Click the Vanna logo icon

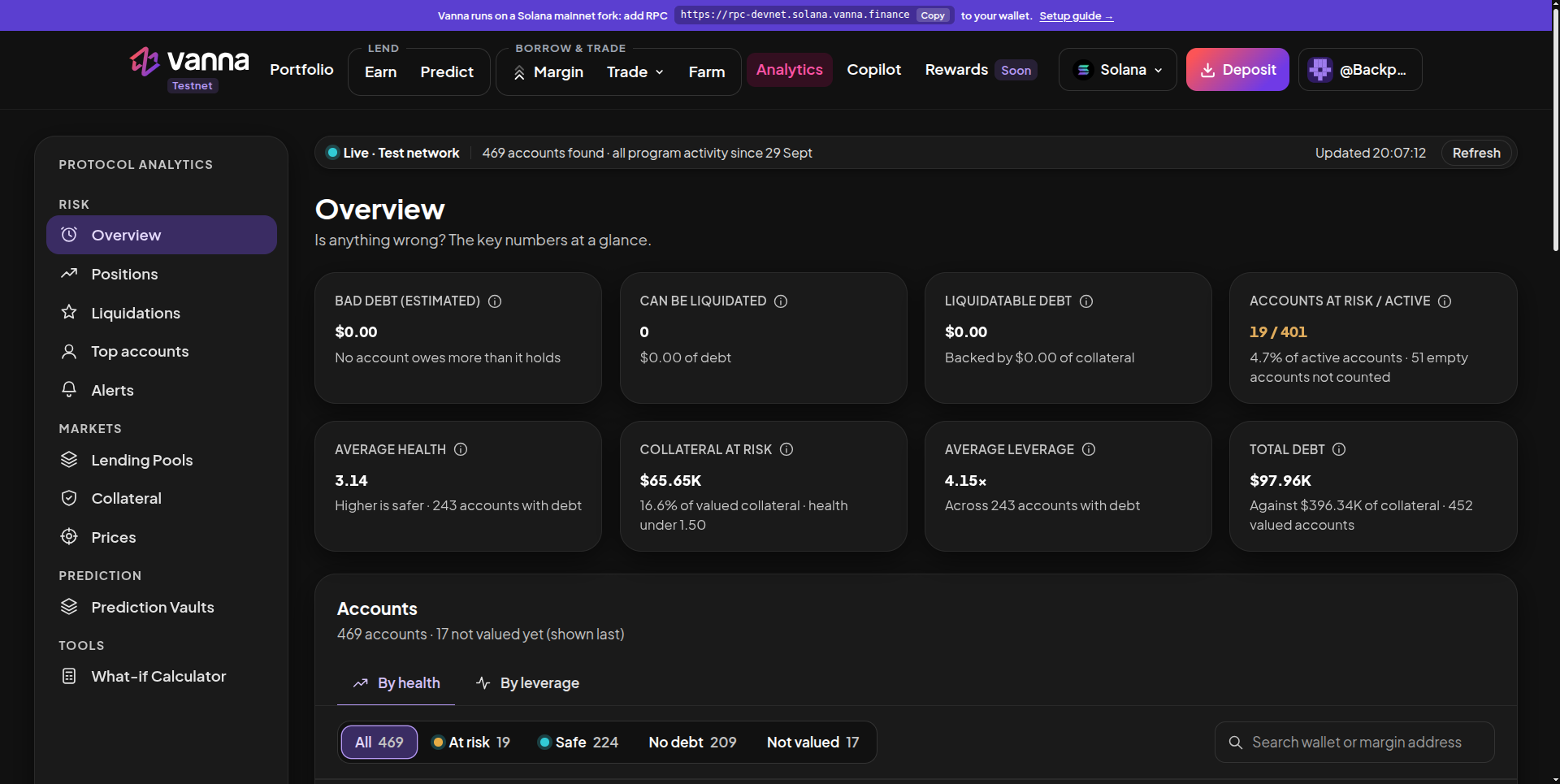145,62
